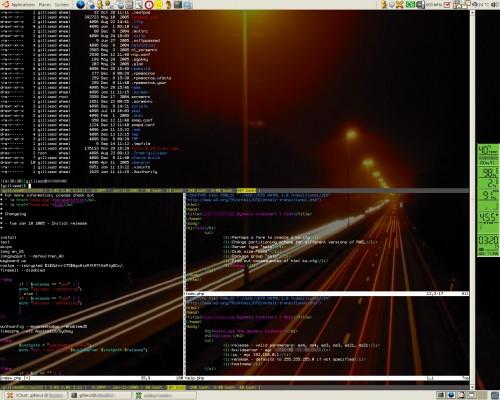Open the System menu
Image resolution: width=500 pixels, height=400 pixels.
coord(62,5)
